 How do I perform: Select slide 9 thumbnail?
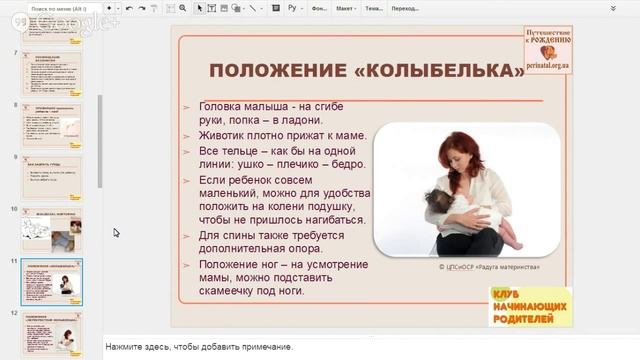pos(52,178)
